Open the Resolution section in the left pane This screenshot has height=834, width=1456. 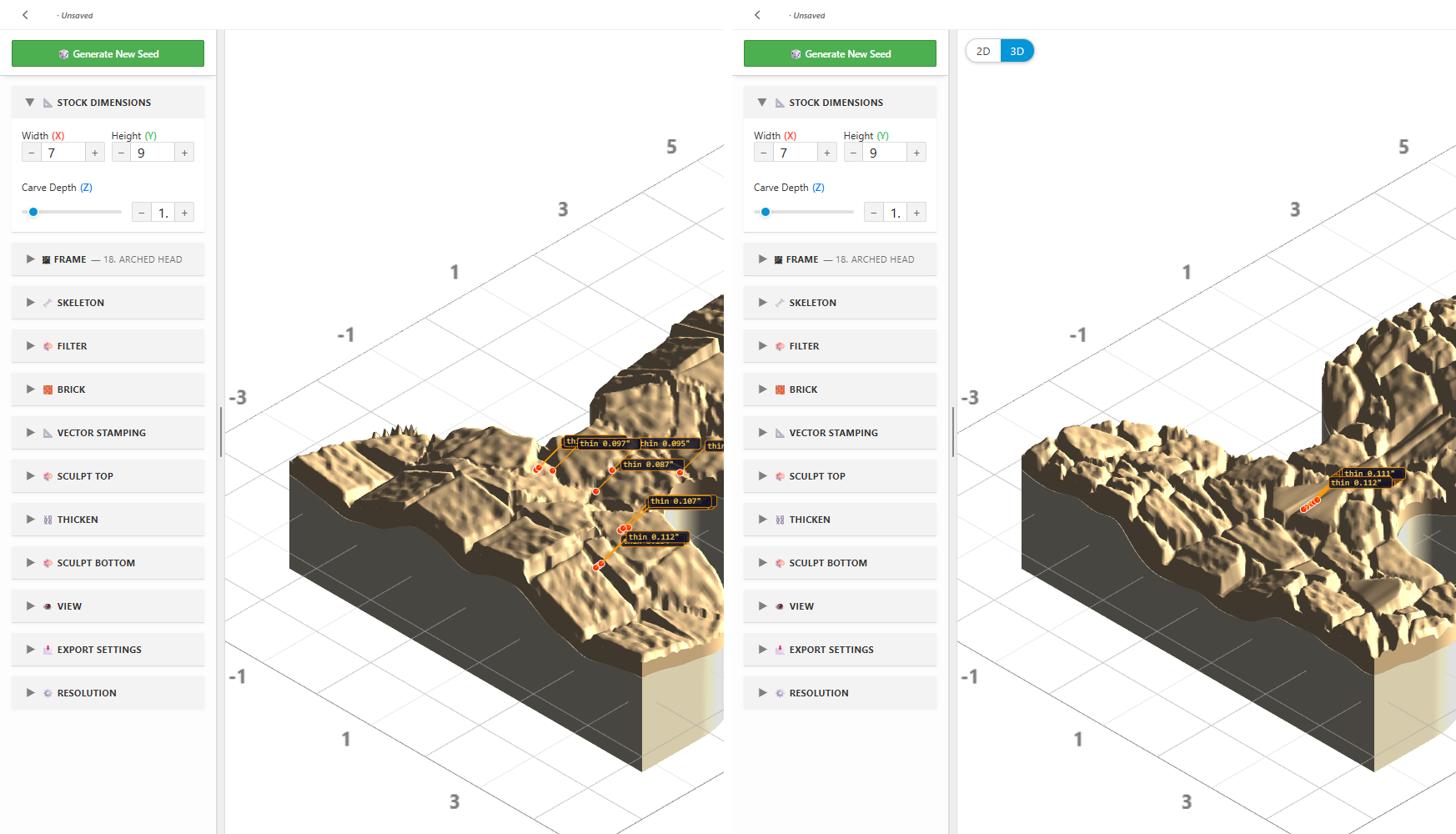108,693
